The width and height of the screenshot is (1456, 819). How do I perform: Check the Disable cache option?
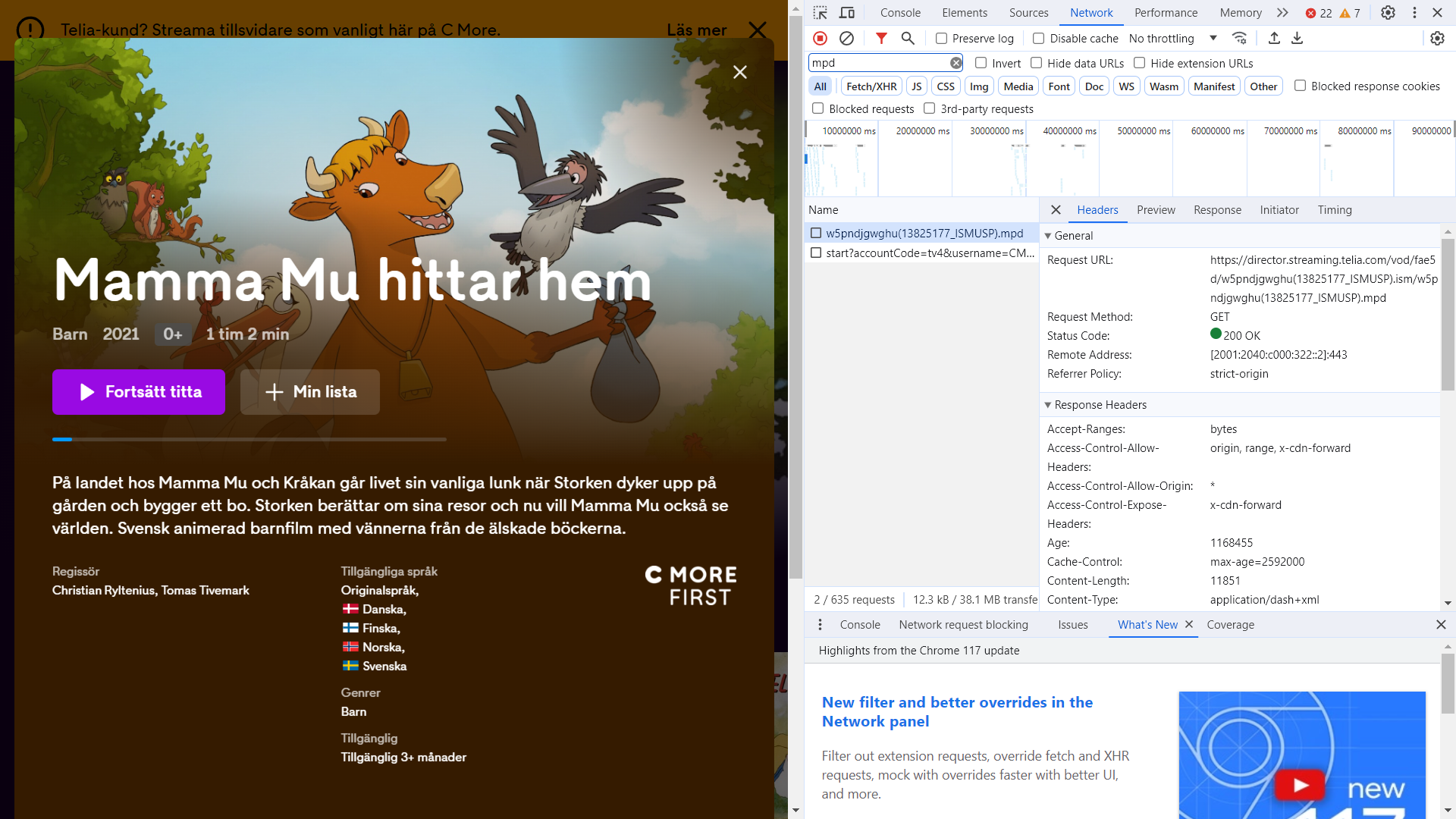coord(1039,39)
